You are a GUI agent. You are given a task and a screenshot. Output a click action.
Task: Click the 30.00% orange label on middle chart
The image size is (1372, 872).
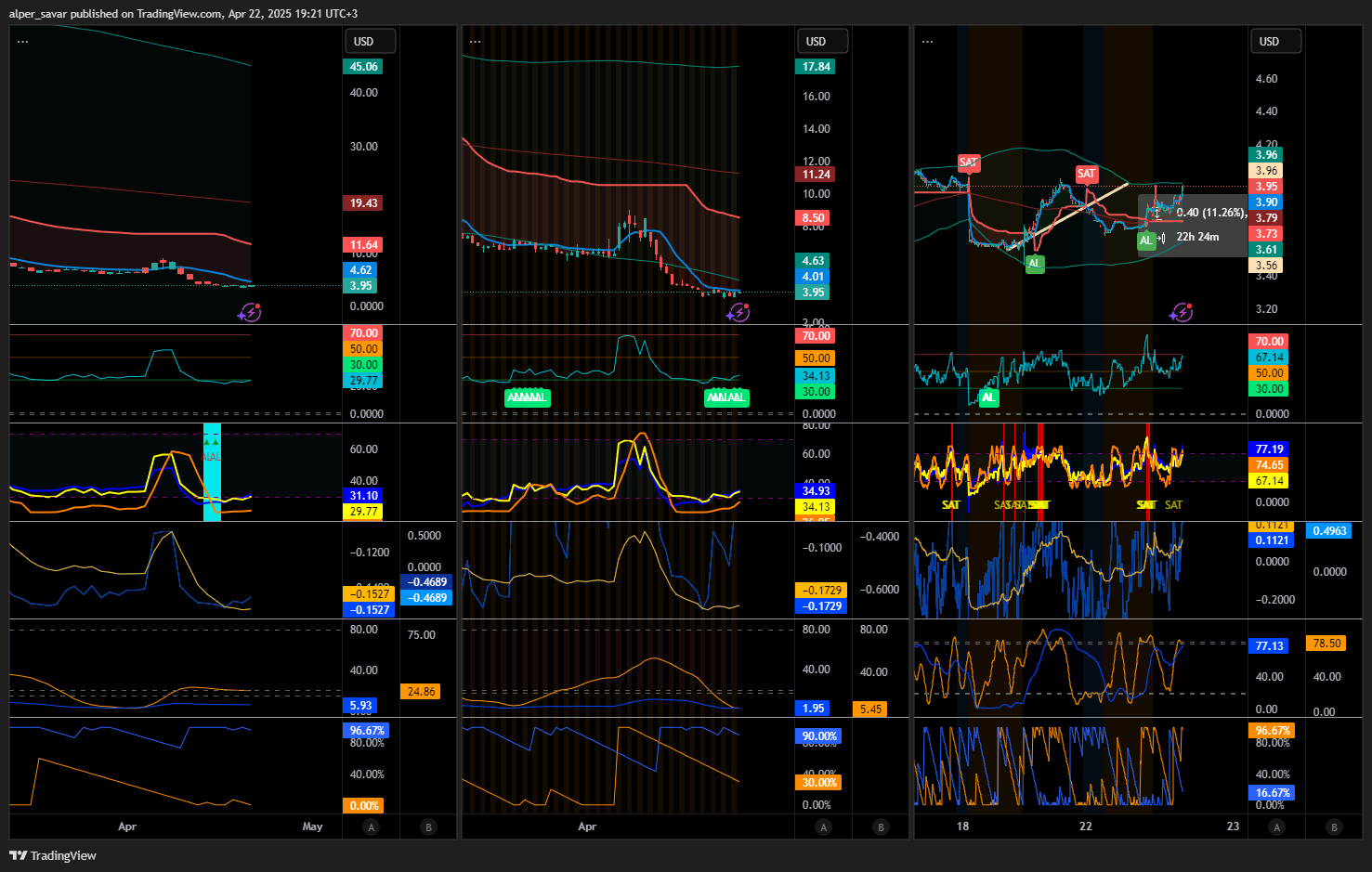click(819, 783)
